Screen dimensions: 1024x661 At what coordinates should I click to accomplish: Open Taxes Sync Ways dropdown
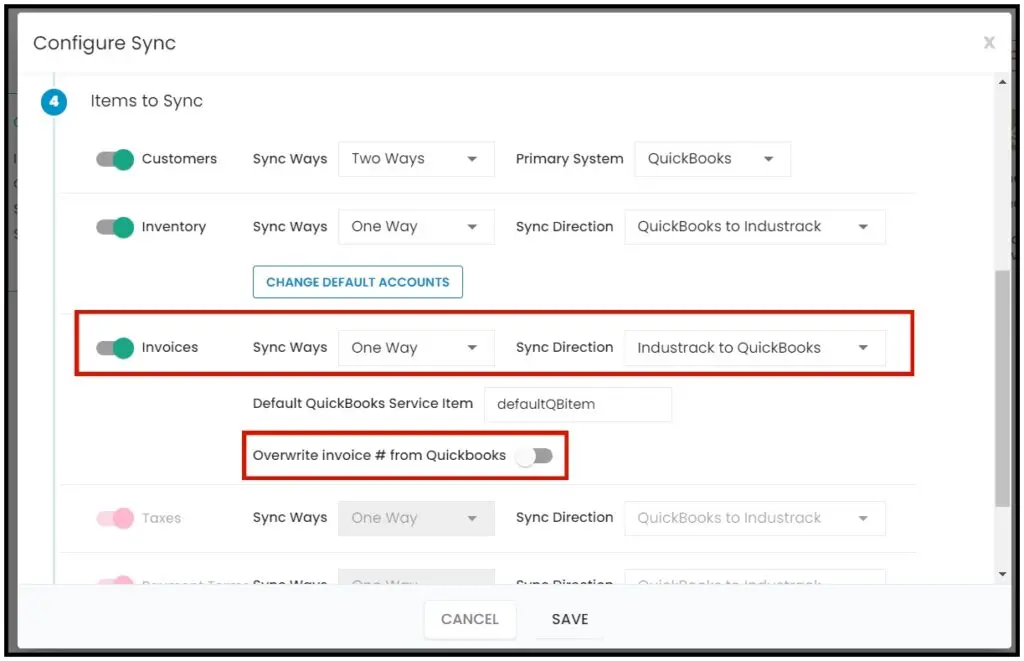tap(416, 518)
